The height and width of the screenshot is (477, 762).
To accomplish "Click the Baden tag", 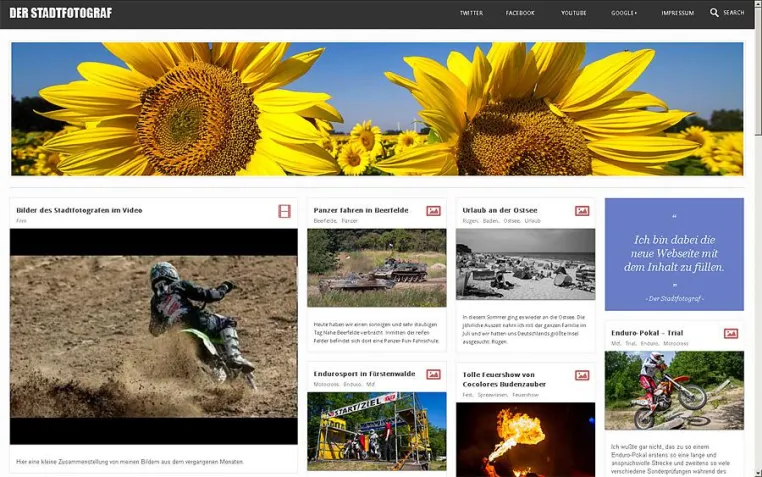I will [490, 221].
